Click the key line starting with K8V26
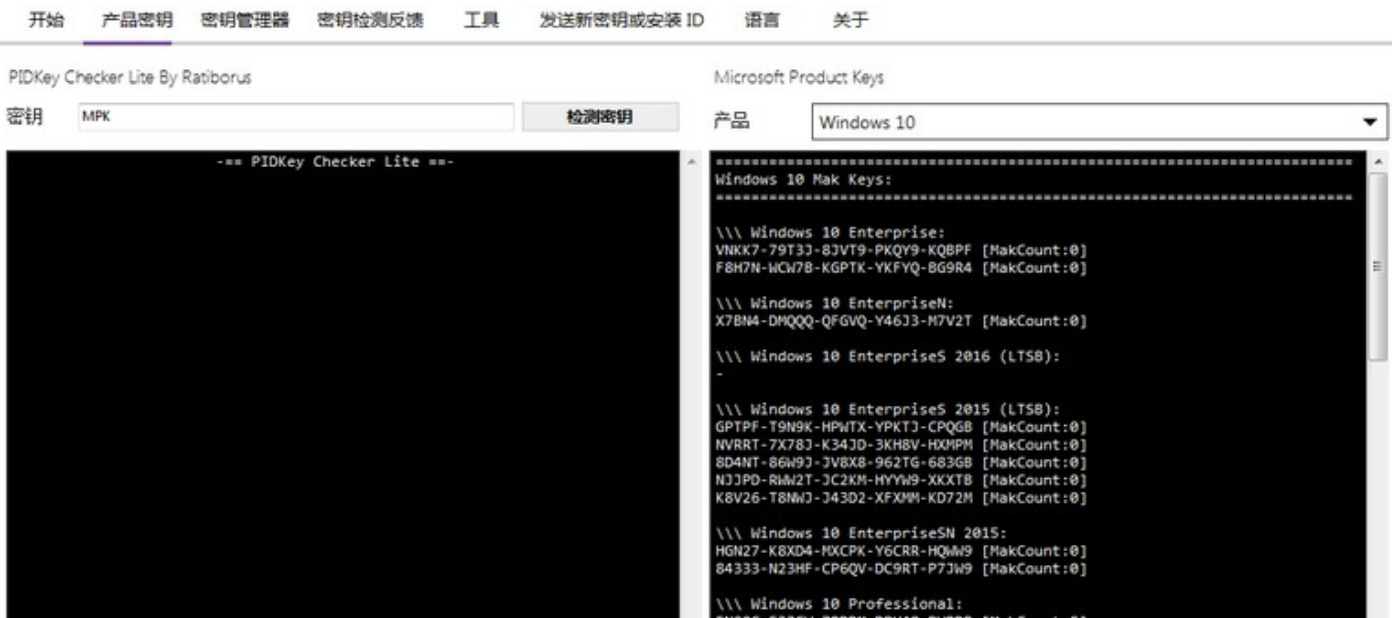Screen dimensions: 1392x618 tap(901, 497)
